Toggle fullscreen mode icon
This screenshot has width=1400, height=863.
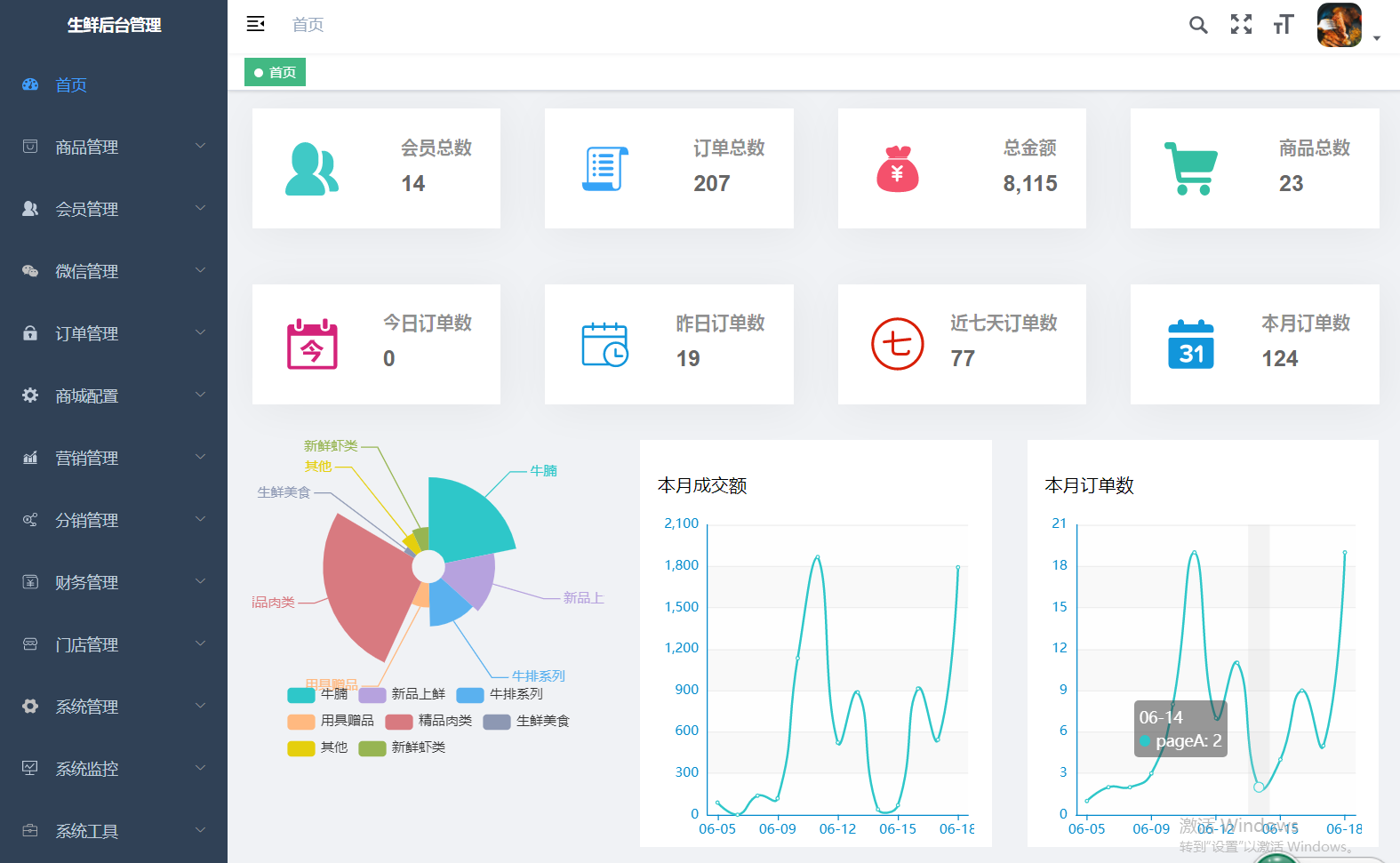tap(1241, 25)
